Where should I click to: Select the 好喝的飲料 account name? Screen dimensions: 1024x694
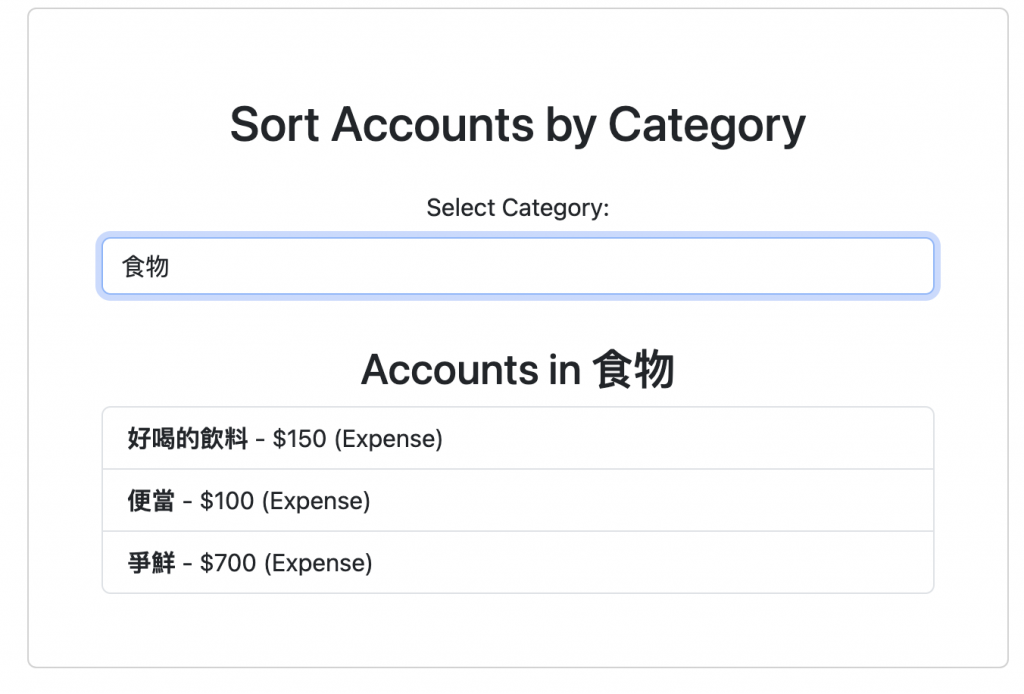[188, 439]
